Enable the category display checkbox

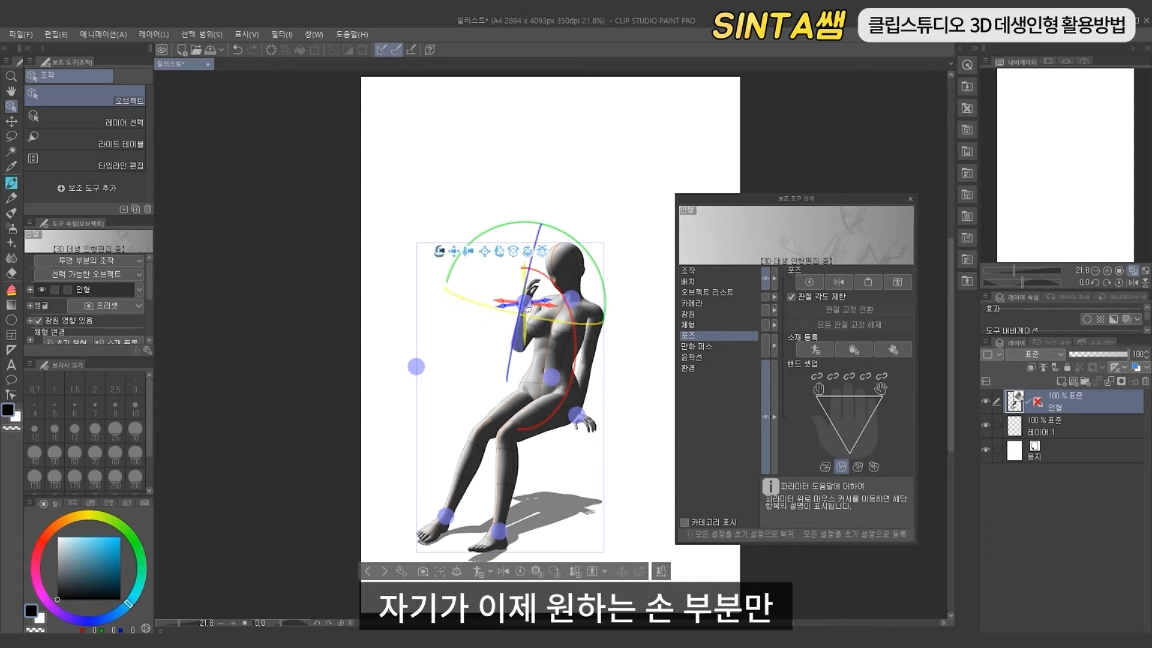tap(685, 522)
